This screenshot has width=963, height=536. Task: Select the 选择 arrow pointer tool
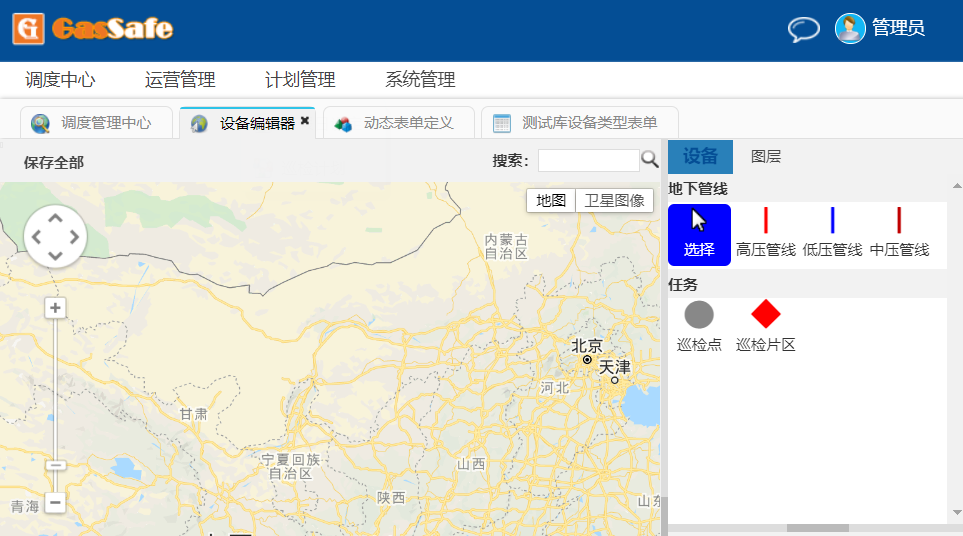click(x=699, y=234)
